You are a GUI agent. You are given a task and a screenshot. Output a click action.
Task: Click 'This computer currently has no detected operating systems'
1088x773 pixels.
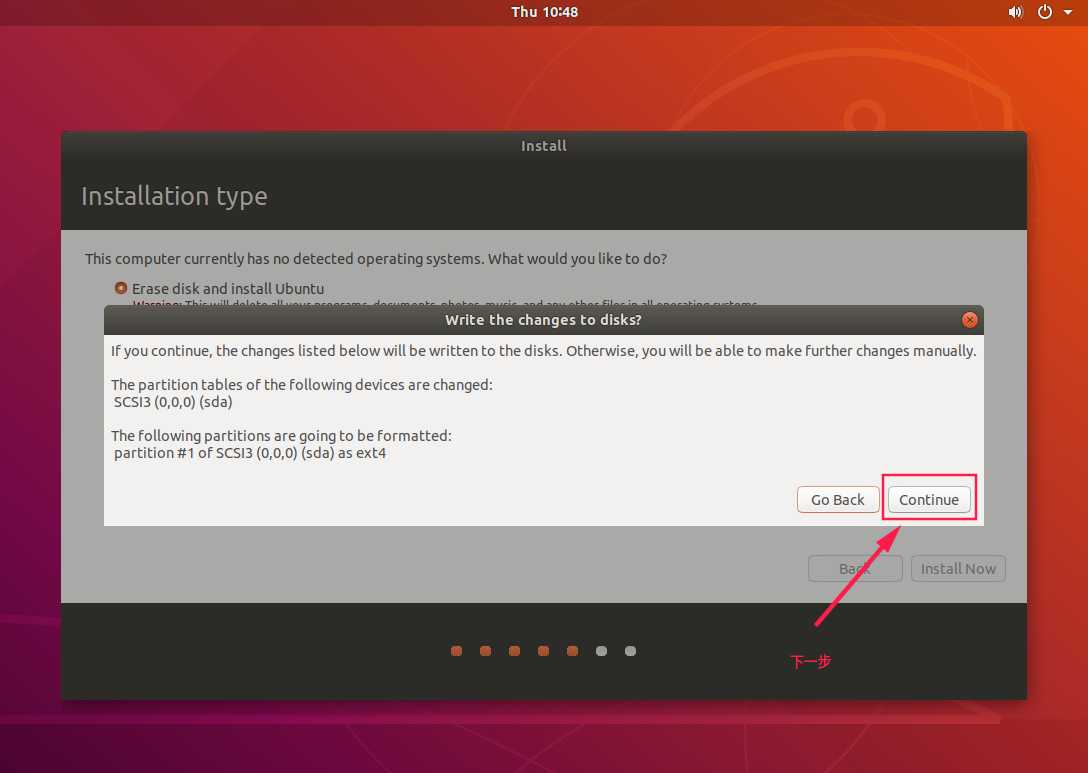click(284, 259)
